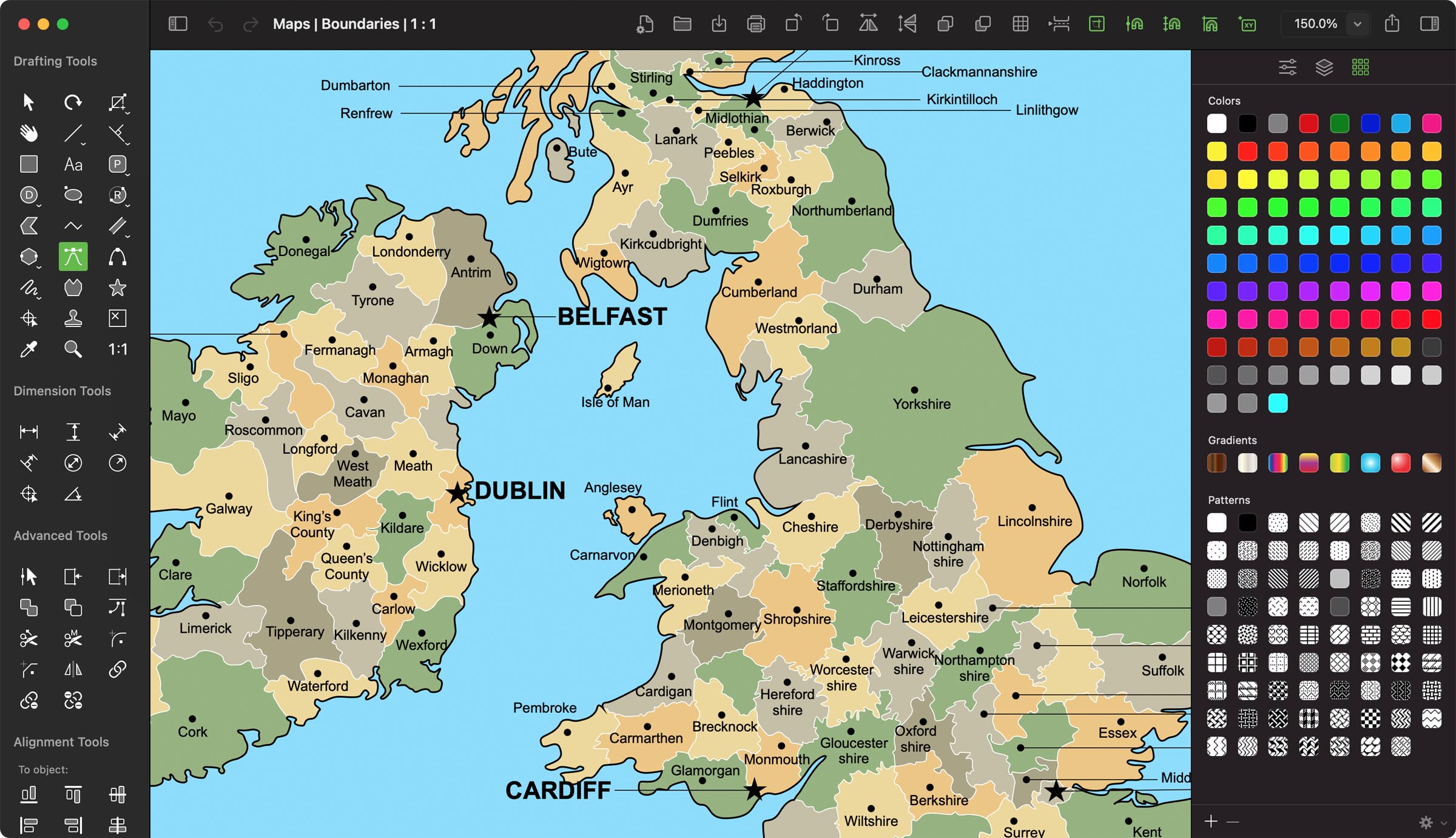Open the zoom percentage dropdown arrow

click(1358, 24)
